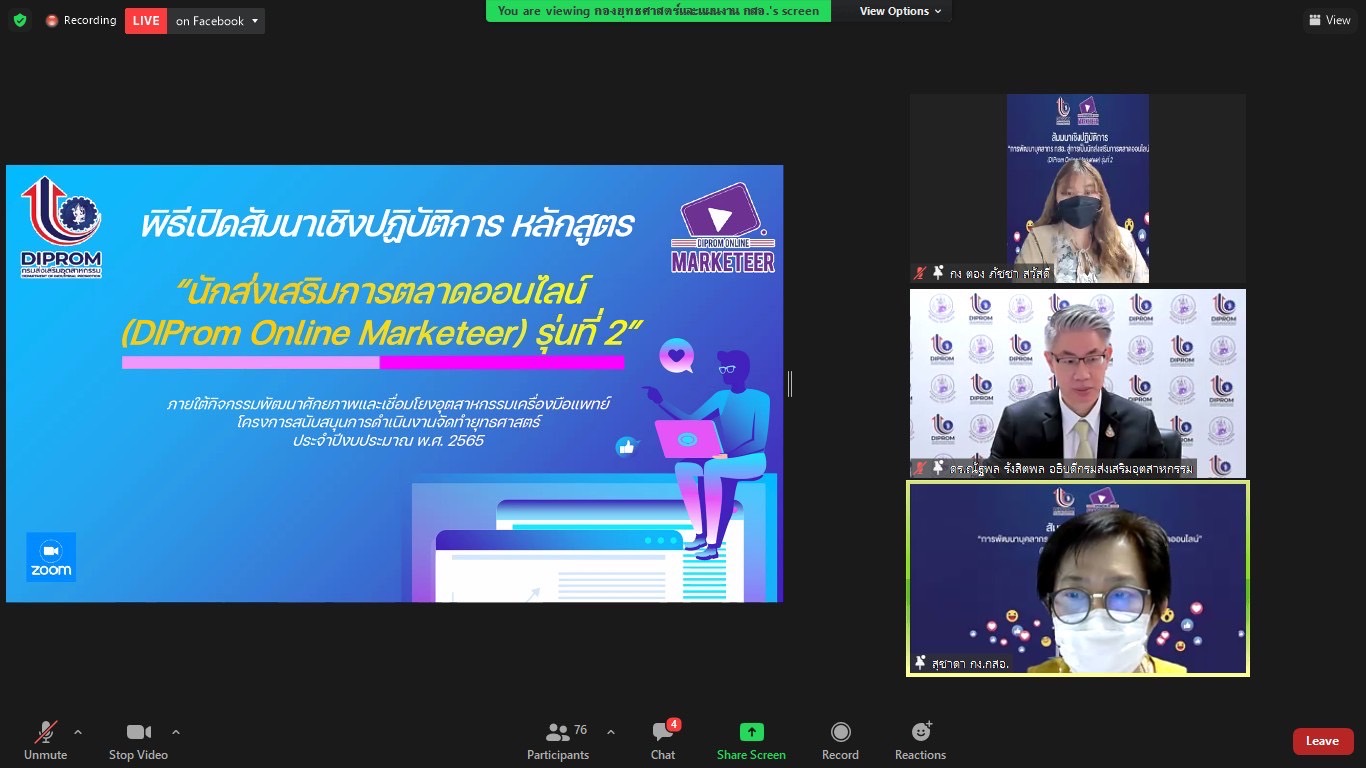
Task: Click muted mic icon on top participant video
Action: [920, 273]
